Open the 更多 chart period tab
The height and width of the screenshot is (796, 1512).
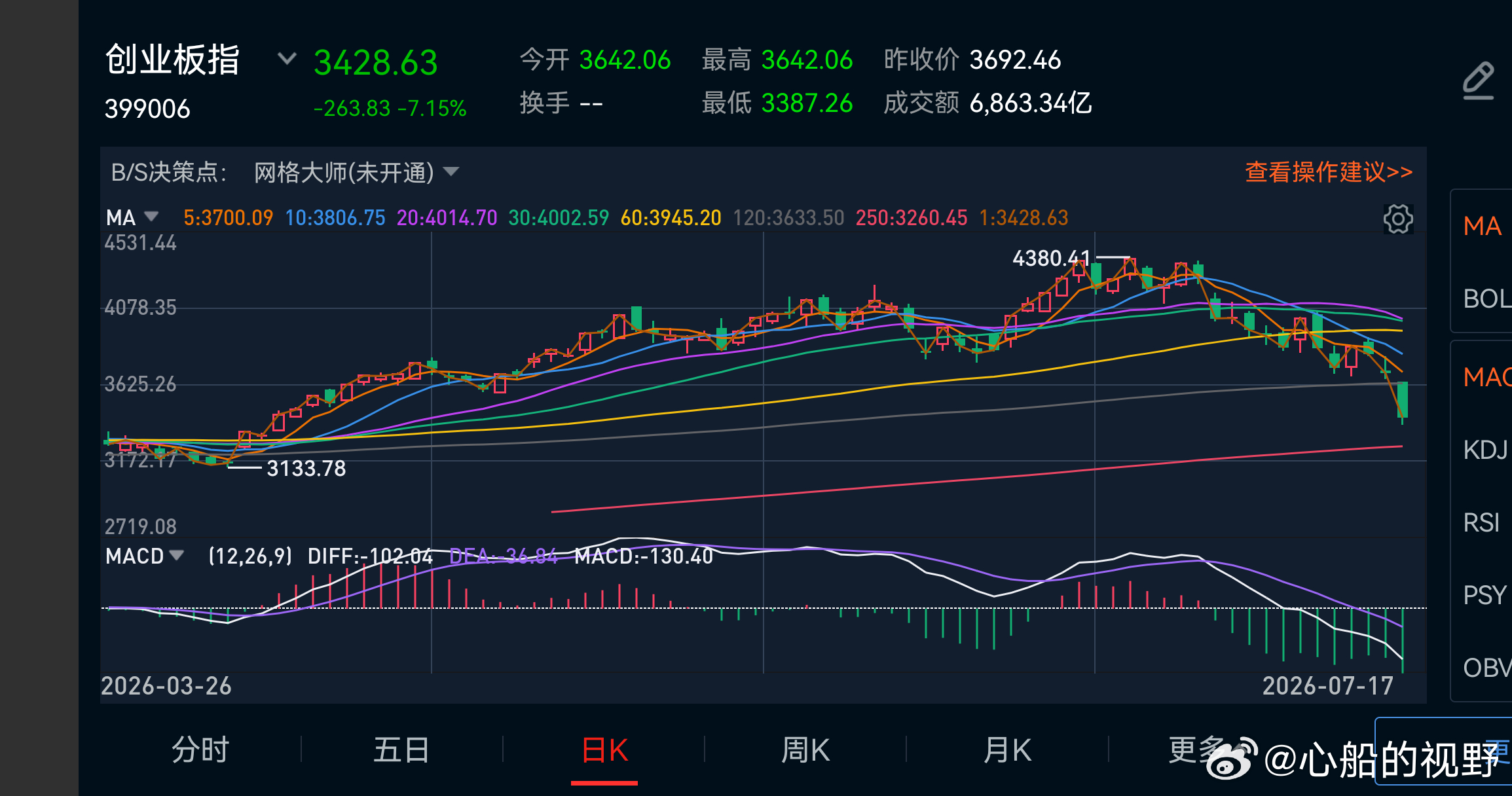point(1197,750)
